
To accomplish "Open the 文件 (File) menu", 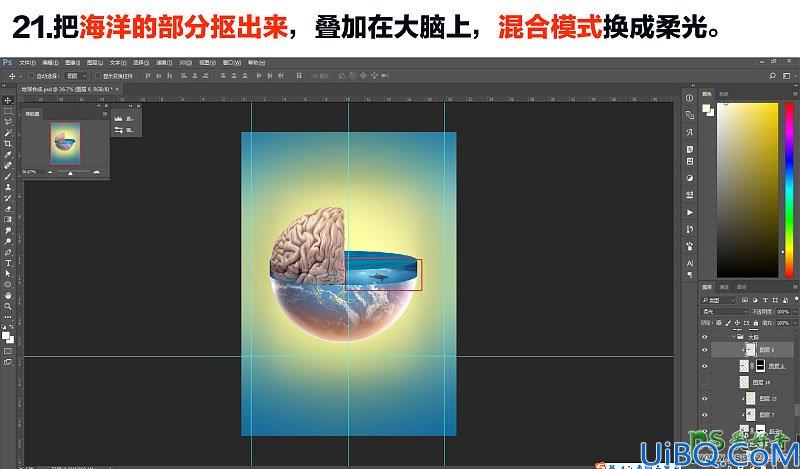I will [x=27, y=63].
